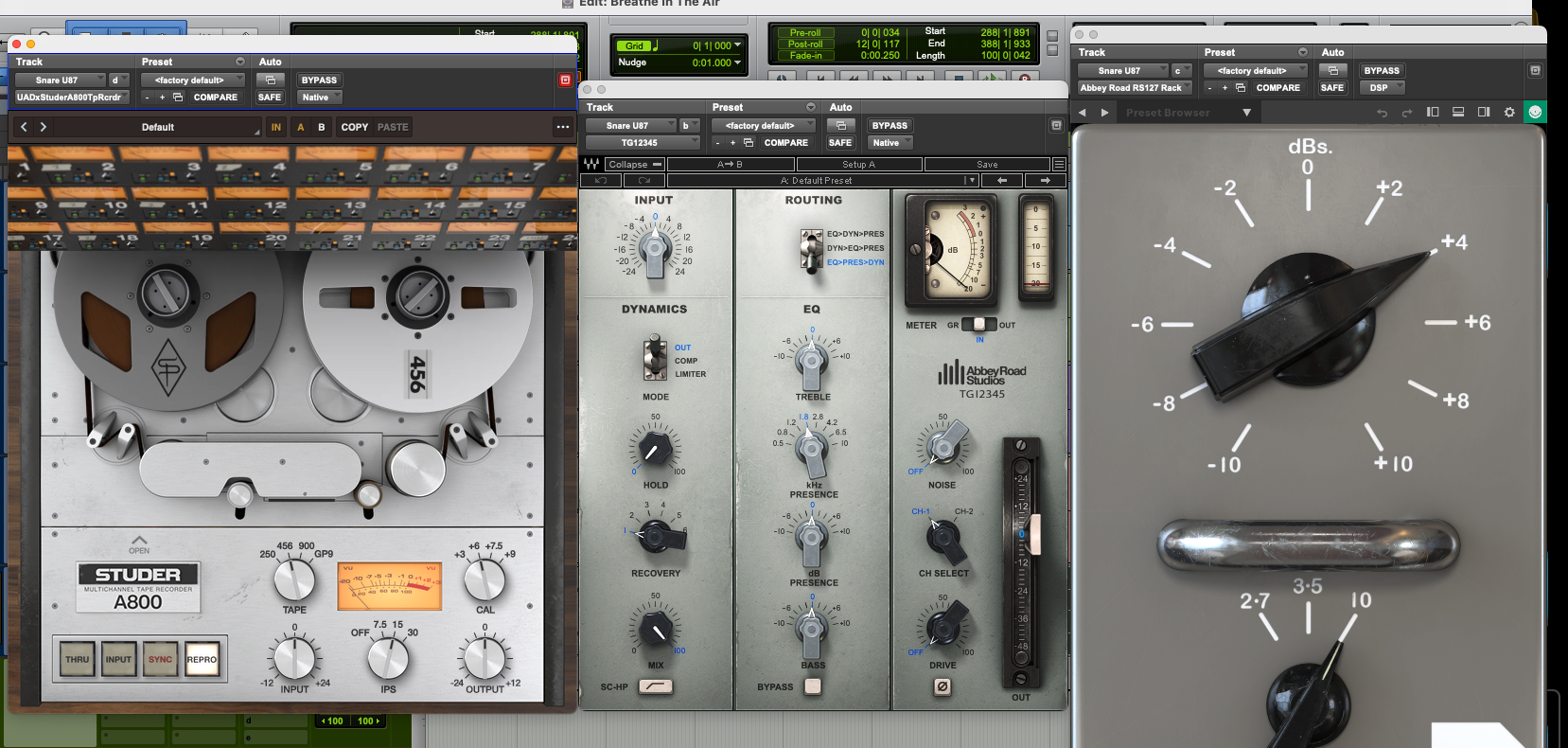Viewport: 1568px width, 748px height.
Task: Click redo arrow in RS127 toolbar
Action: click(1407, 113)
